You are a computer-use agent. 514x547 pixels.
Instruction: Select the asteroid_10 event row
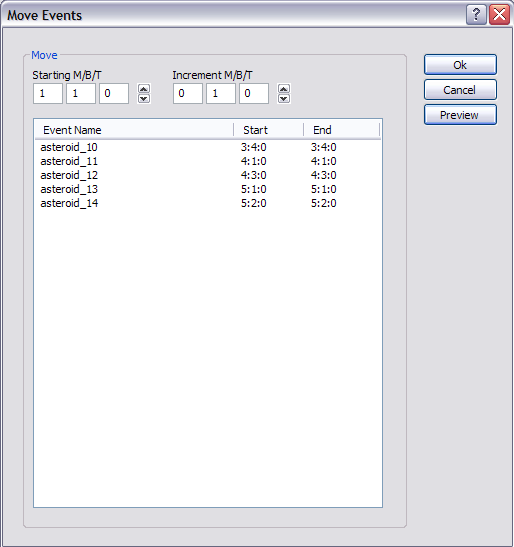tap(208, 147)
